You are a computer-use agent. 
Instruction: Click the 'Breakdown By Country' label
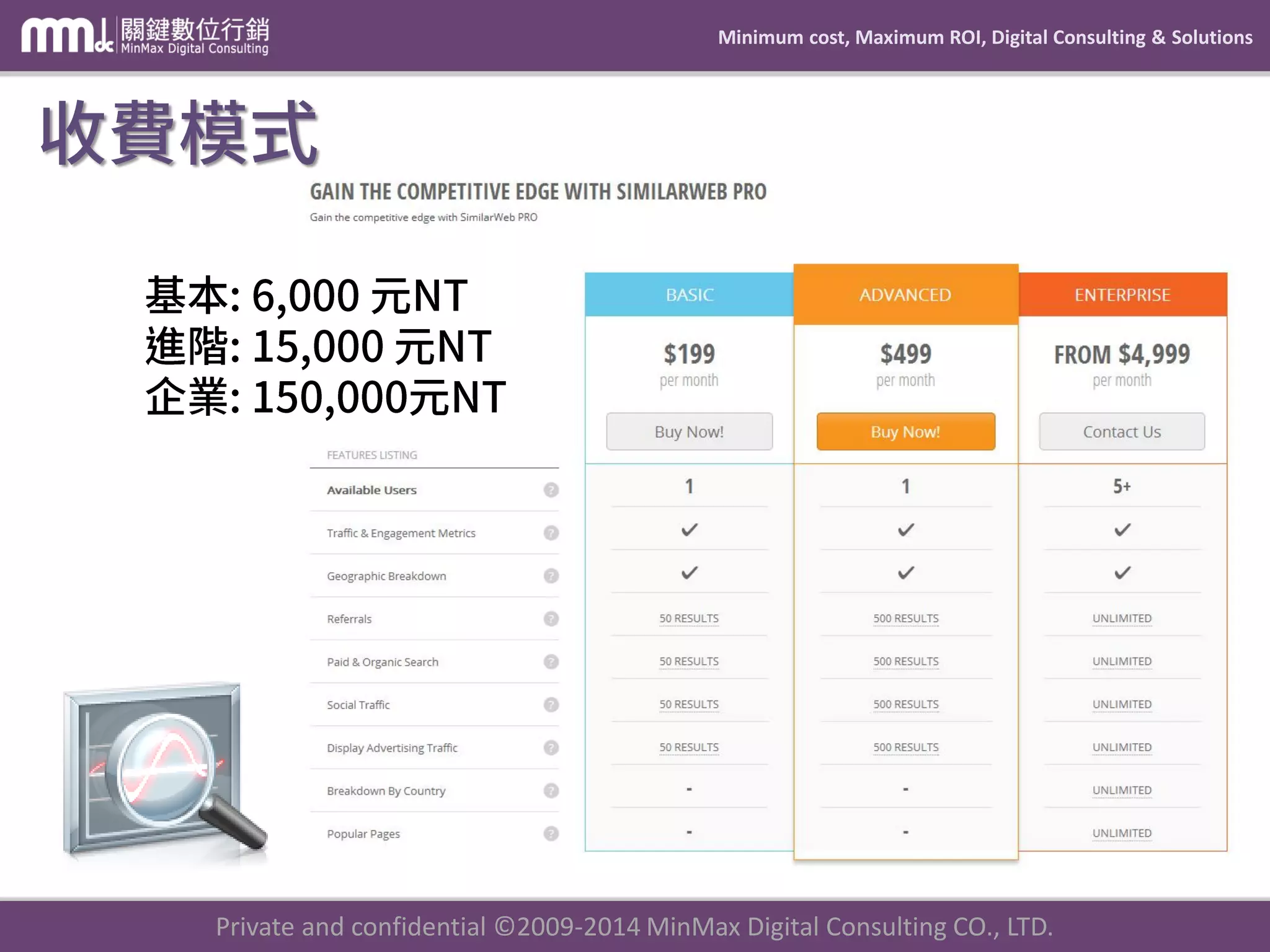click(x=386, y=791)
